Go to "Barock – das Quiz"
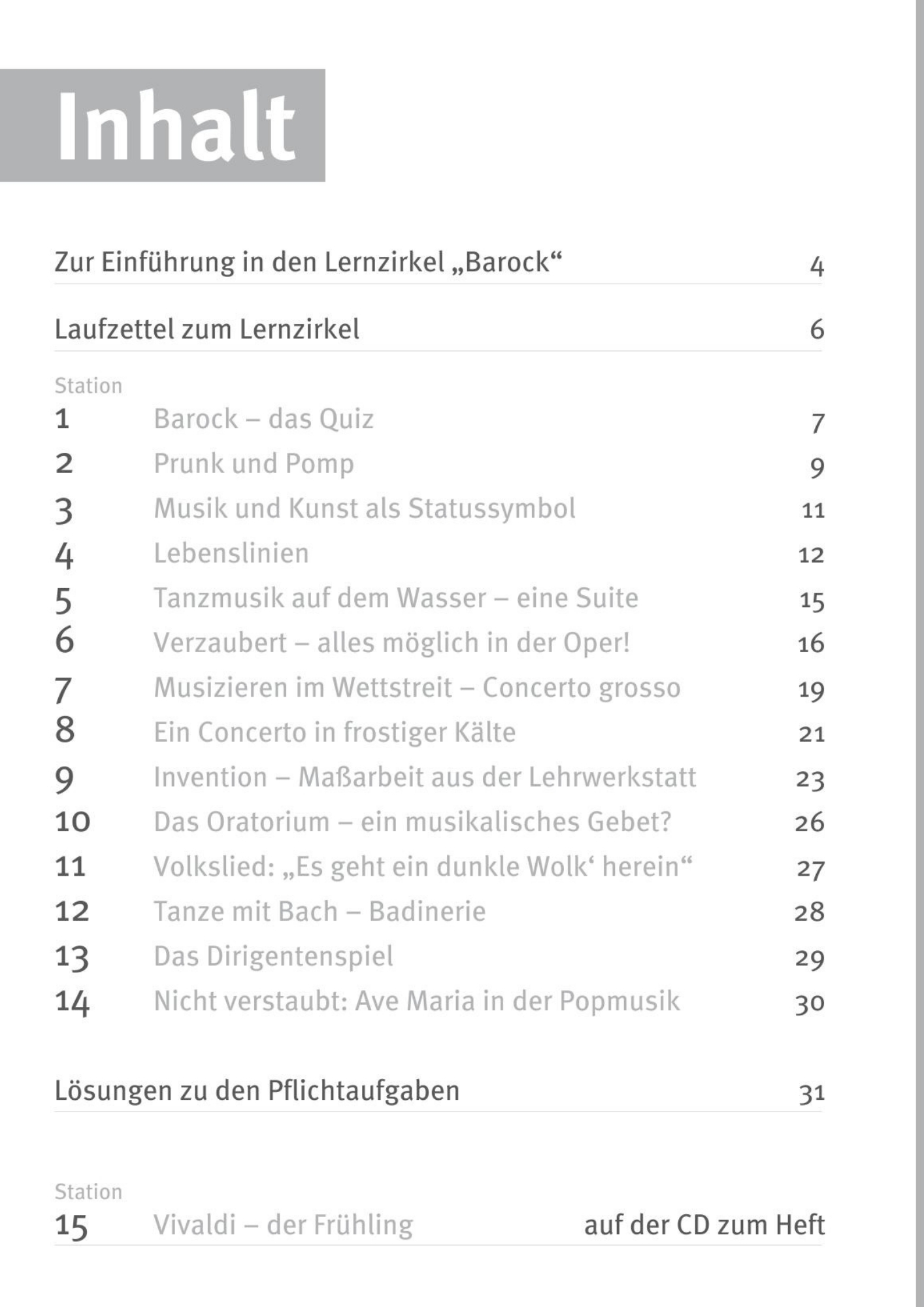 point(263,419)
